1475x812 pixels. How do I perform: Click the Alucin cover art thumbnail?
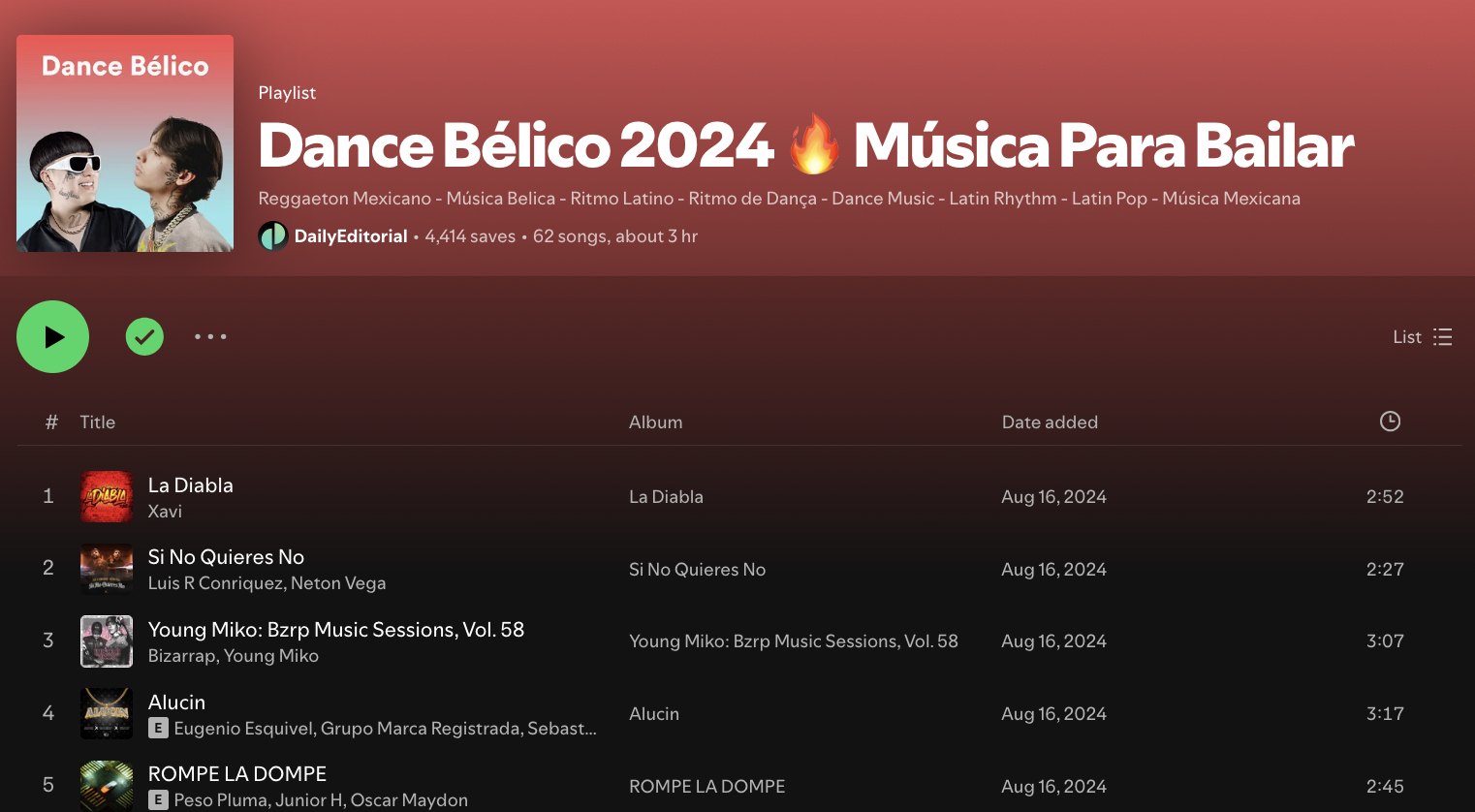[107, 713]
